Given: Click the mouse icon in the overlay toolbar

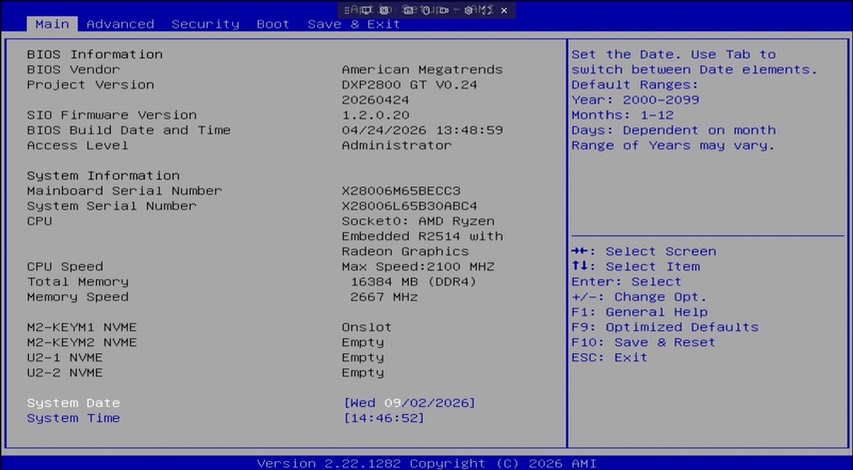Looking at the screenshot, I should click(x=426, y=10).
